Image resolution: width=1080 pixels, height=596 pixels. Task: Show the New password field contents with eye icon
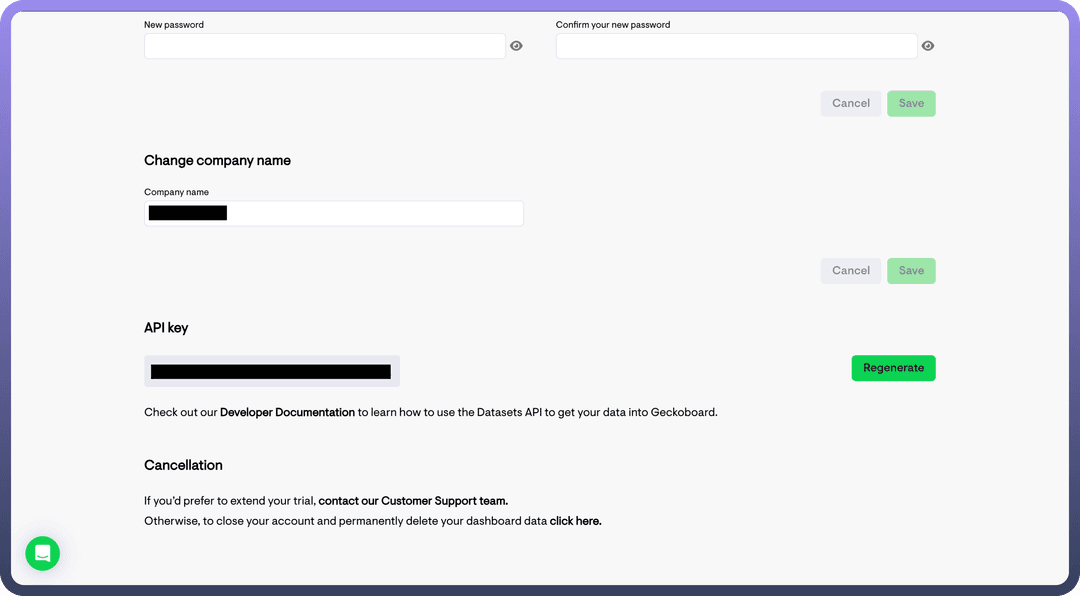click(x=516, y=46)
